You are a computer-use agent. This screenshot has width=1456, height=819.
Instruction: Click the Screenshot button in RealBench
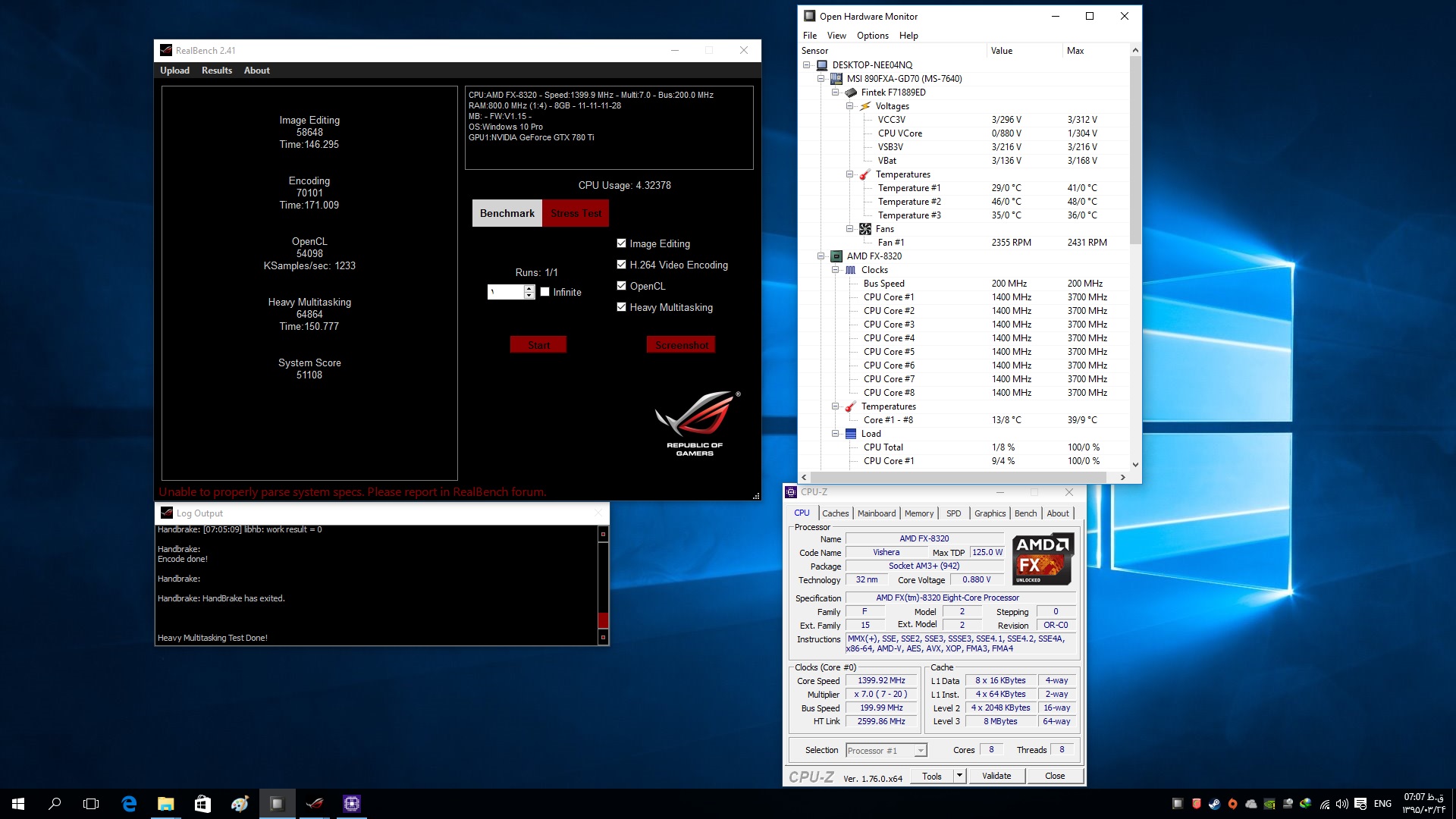(681, 344)
